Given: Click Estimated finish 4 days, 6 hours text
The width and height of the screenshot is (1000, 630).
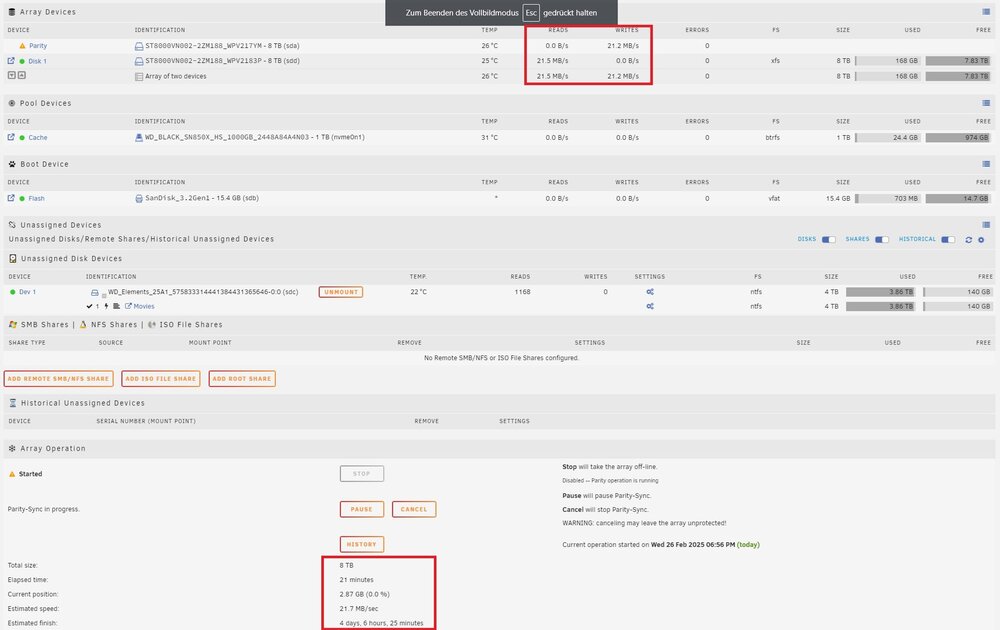Looking at the screenshot, I should (381, 623).
